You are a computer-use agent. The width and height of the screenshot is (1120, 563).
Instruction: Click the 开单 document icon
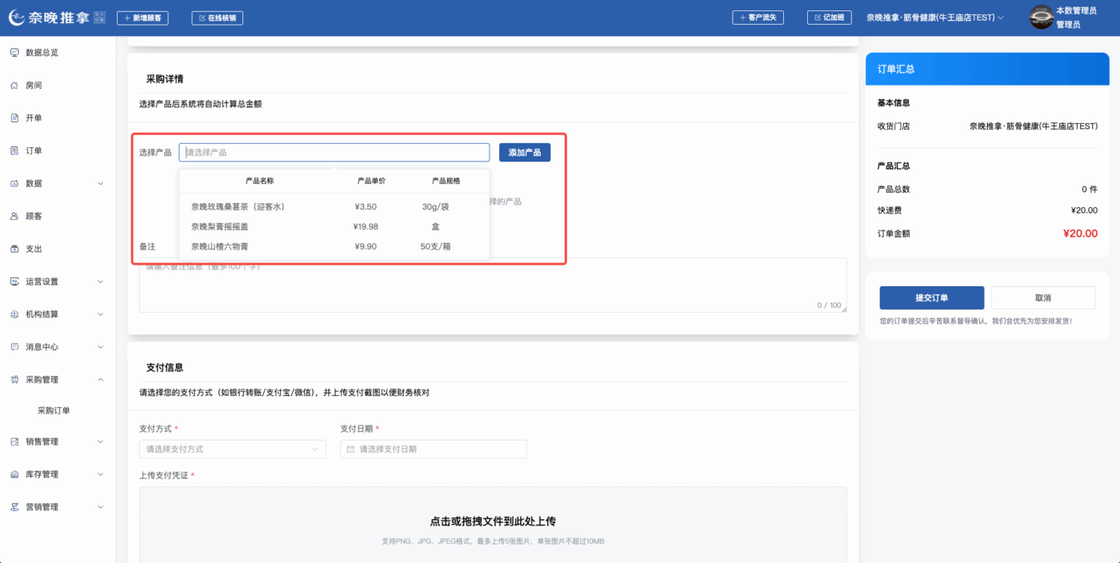coord(14,118)
